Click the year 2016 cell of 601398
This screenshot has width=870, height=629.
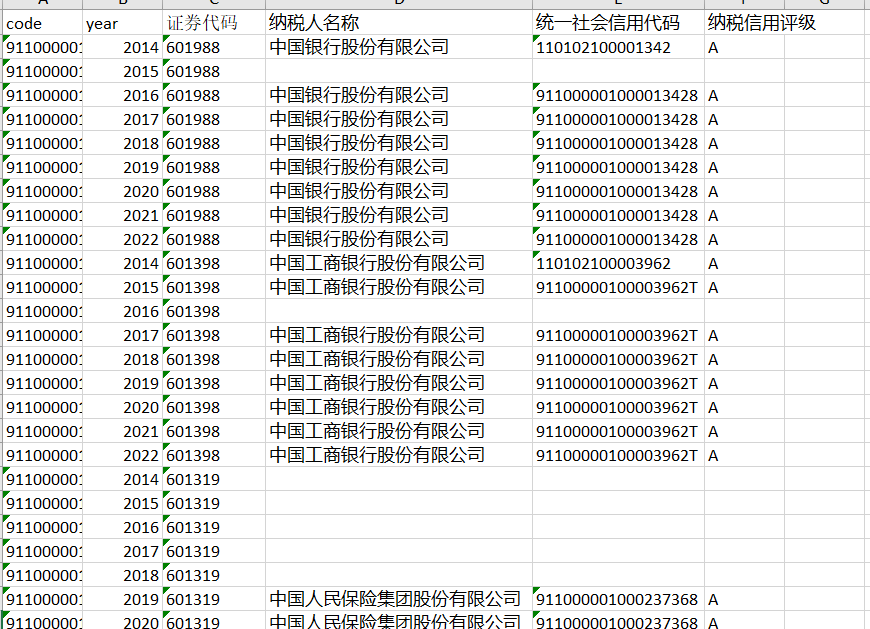coord(121,311)
